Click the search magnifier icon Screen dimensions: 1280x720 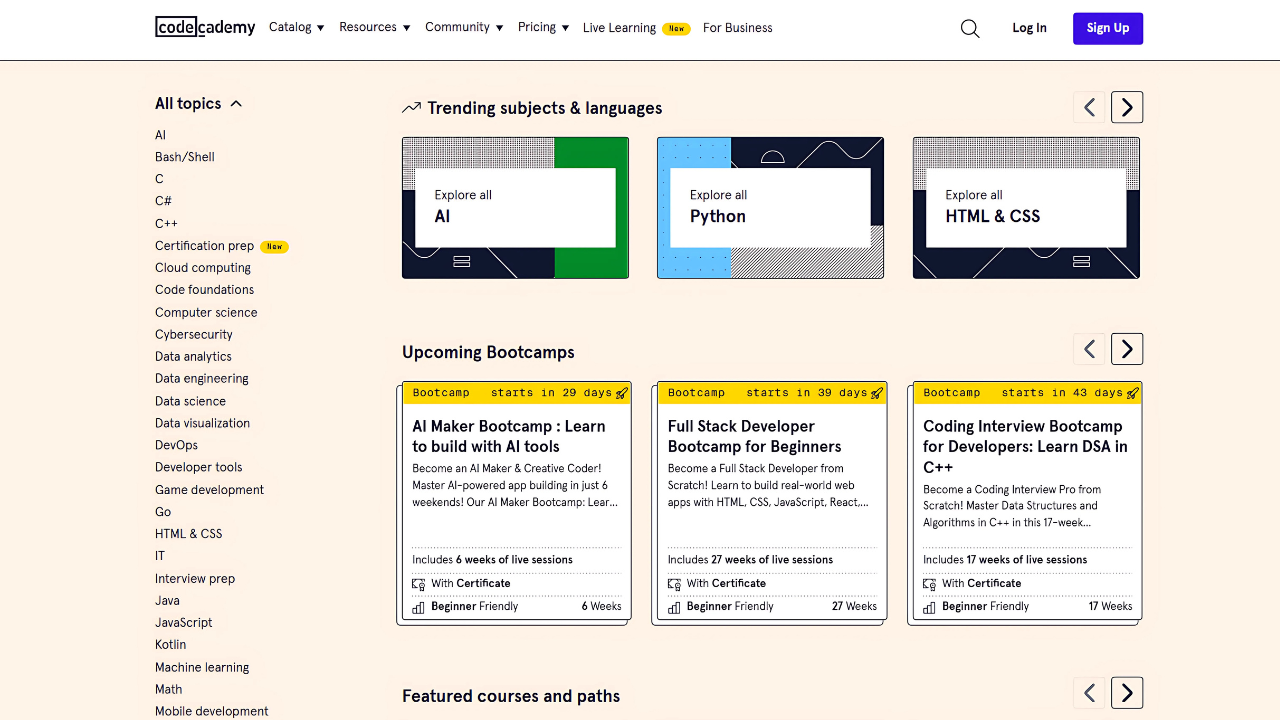click(x=969, y=28)
